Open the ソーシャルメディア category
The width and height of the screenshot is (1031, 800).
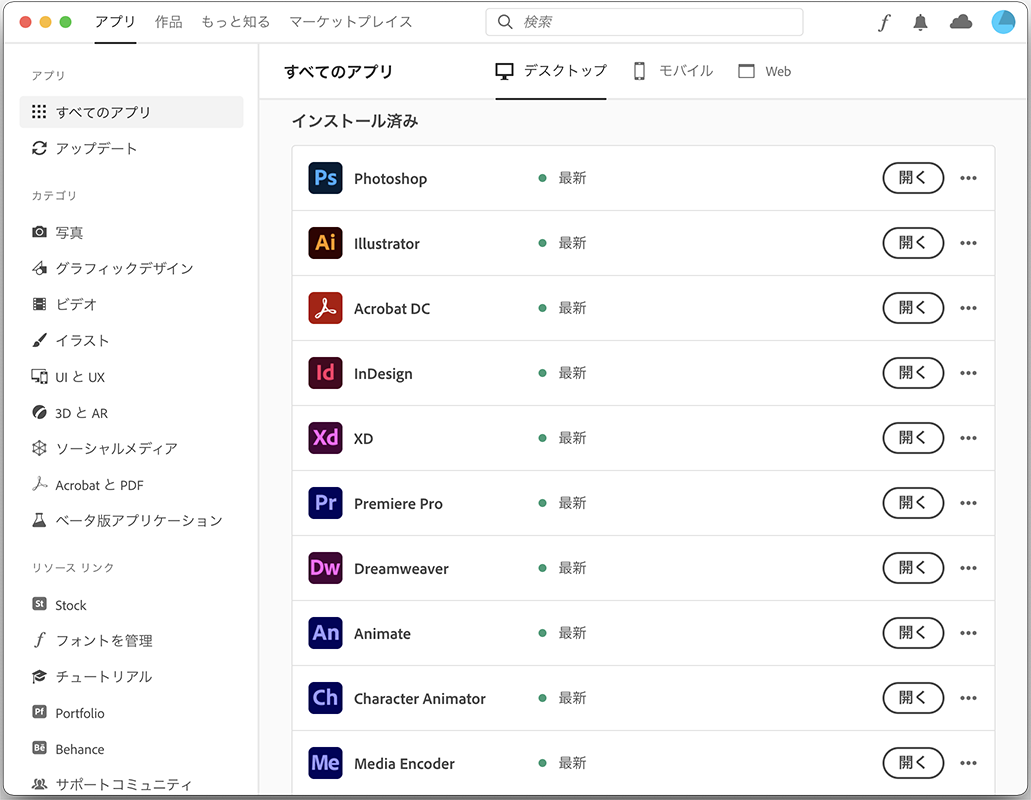[105, 449]
